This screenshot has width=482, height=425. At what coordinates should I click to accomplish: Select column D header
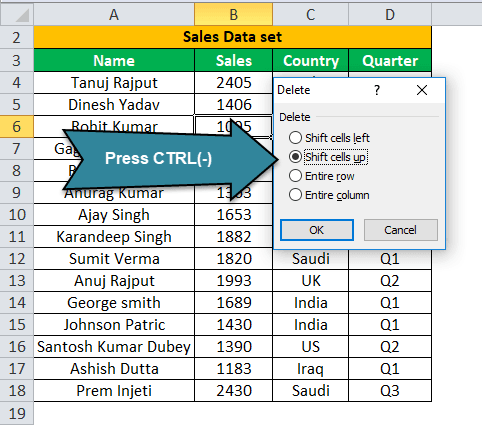(x=390, y=14)
